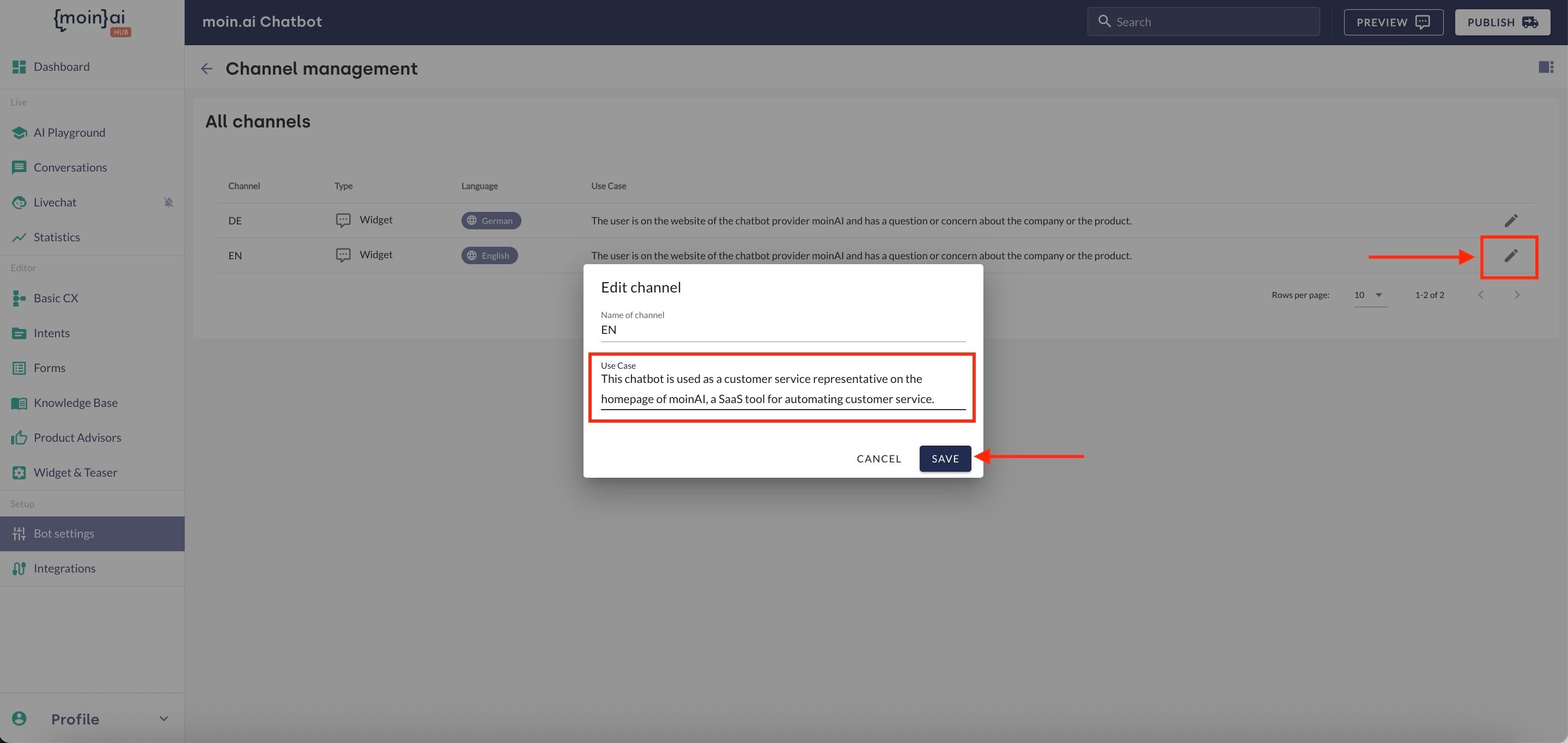Click the Channel column header
This screenshot has width=1568, height=743.
[244, 186]
